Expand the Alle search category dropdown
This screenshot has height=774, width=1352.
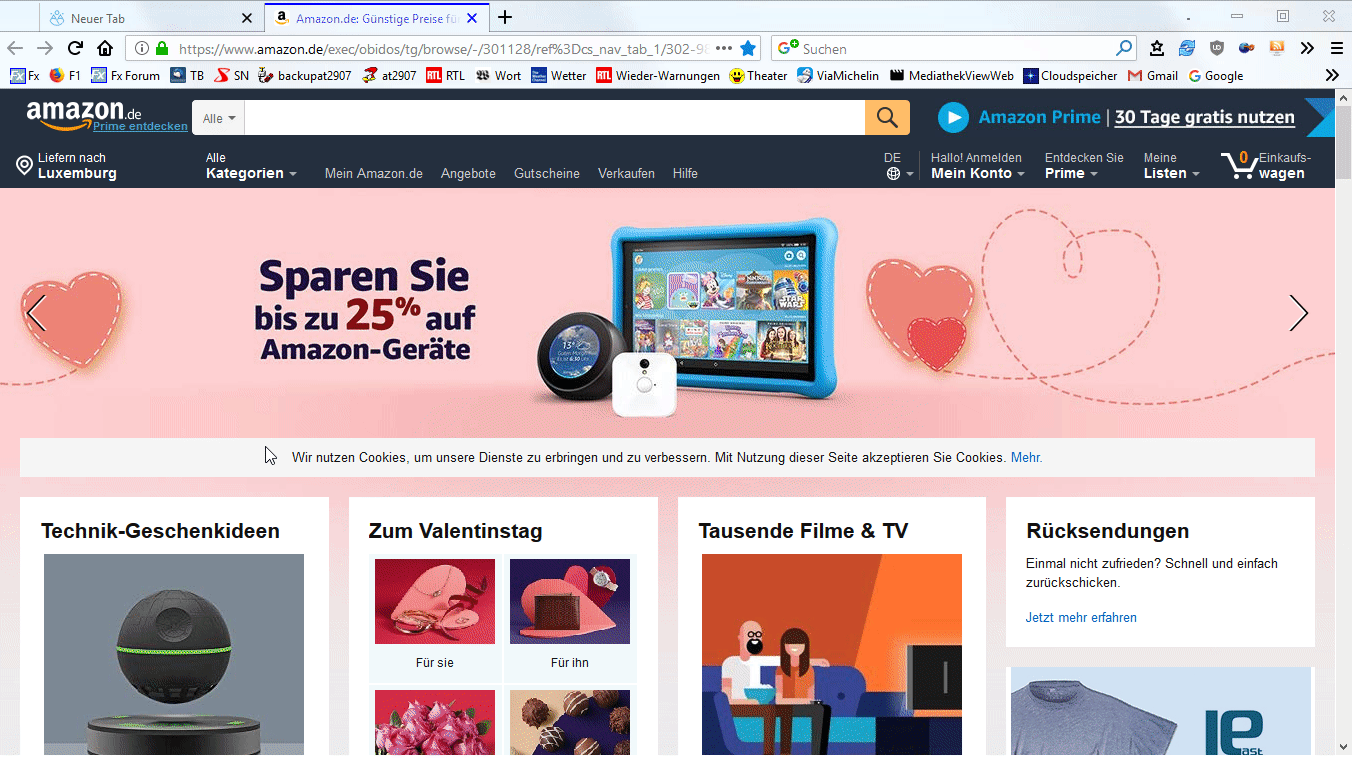click(219, 118)
